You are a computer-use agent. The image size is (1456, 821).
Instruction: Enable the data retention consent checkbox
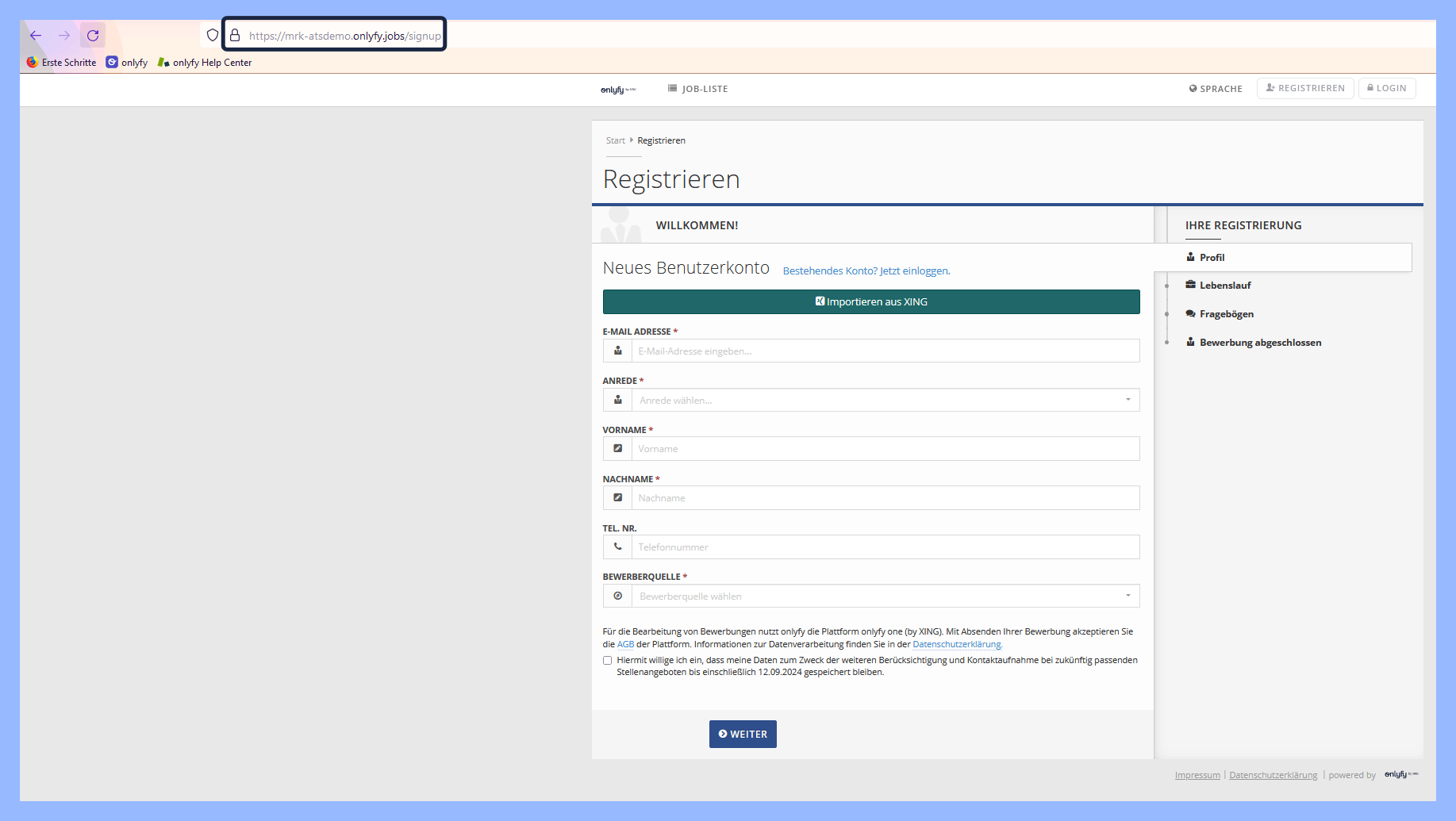607,660
